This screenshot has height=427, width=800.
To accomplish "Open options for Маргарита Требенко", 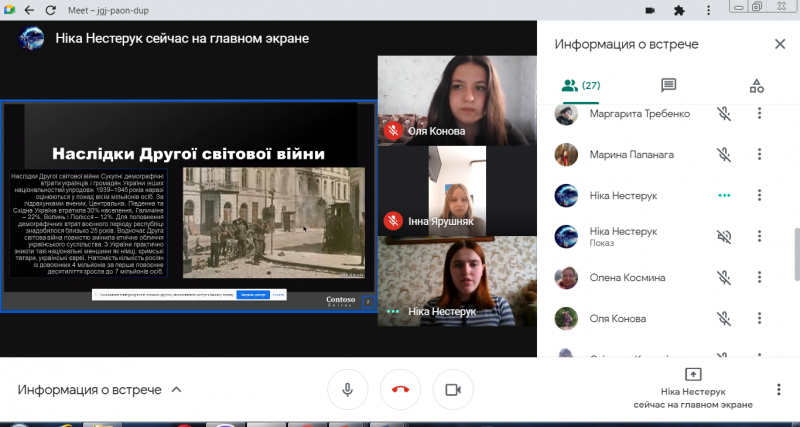I will (x=759, y=113).
